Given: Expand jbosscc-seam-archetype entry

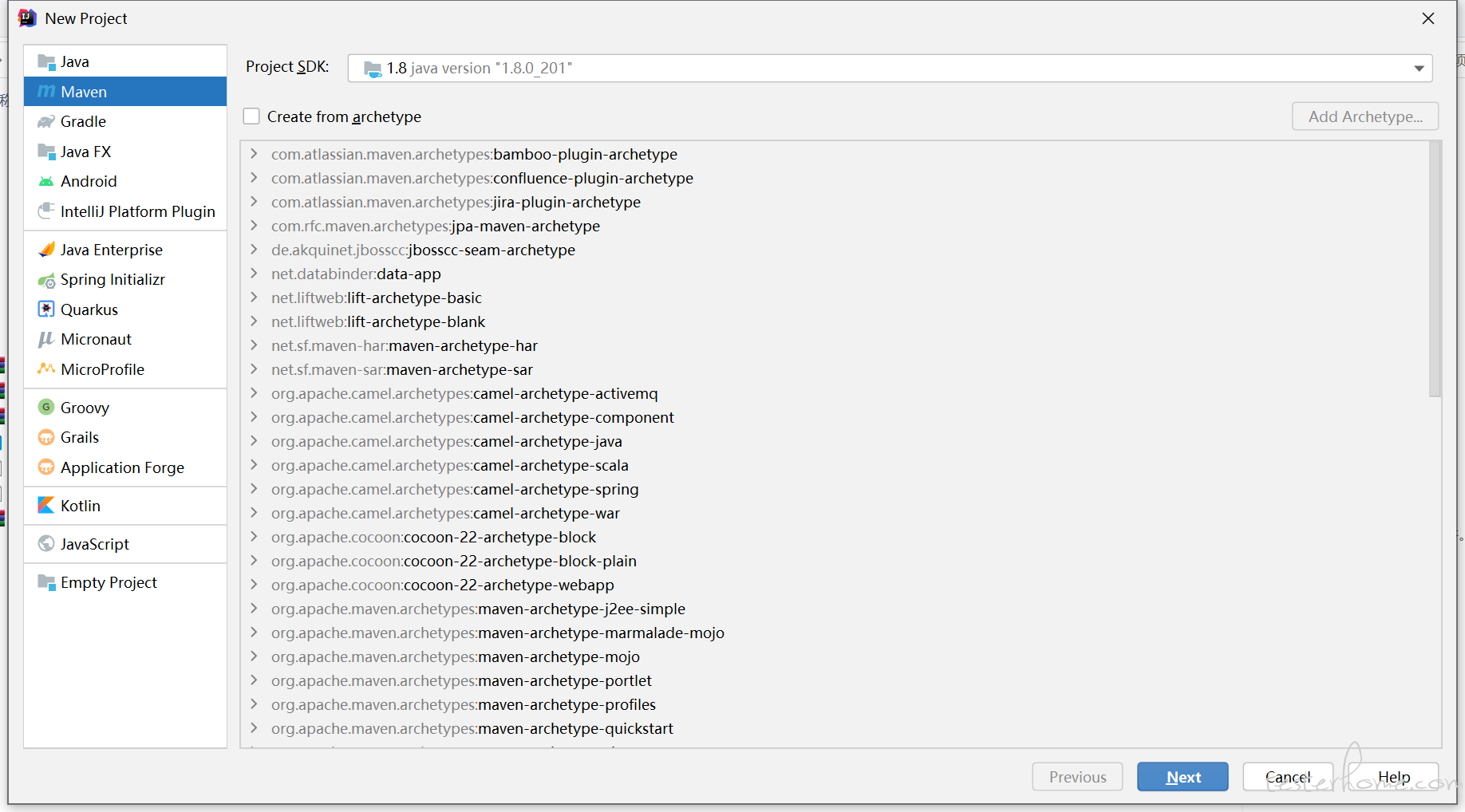Looking at the screenshot, I should click(254, 249).
